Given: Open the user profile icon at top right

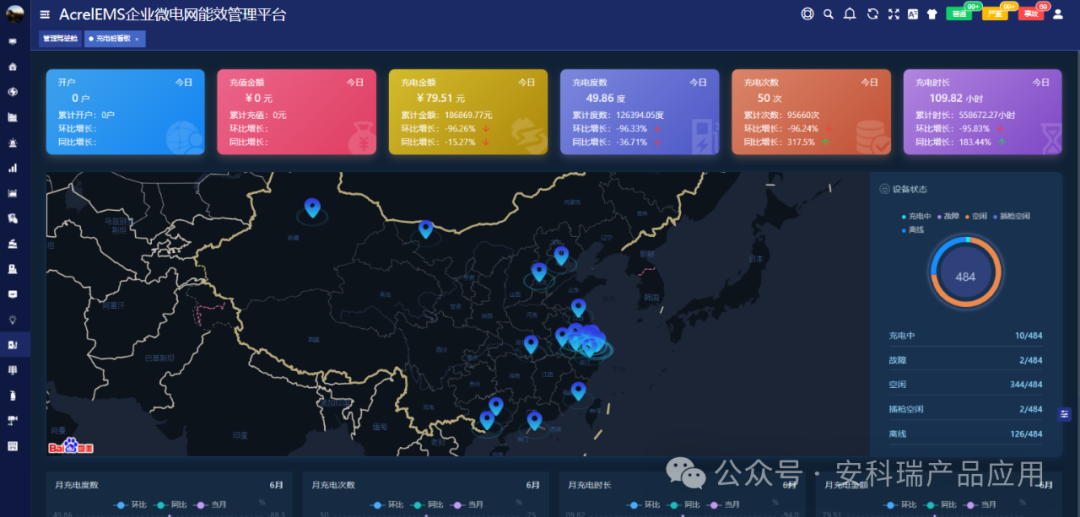Looking at the screenshot, I should coord(1058,14).
